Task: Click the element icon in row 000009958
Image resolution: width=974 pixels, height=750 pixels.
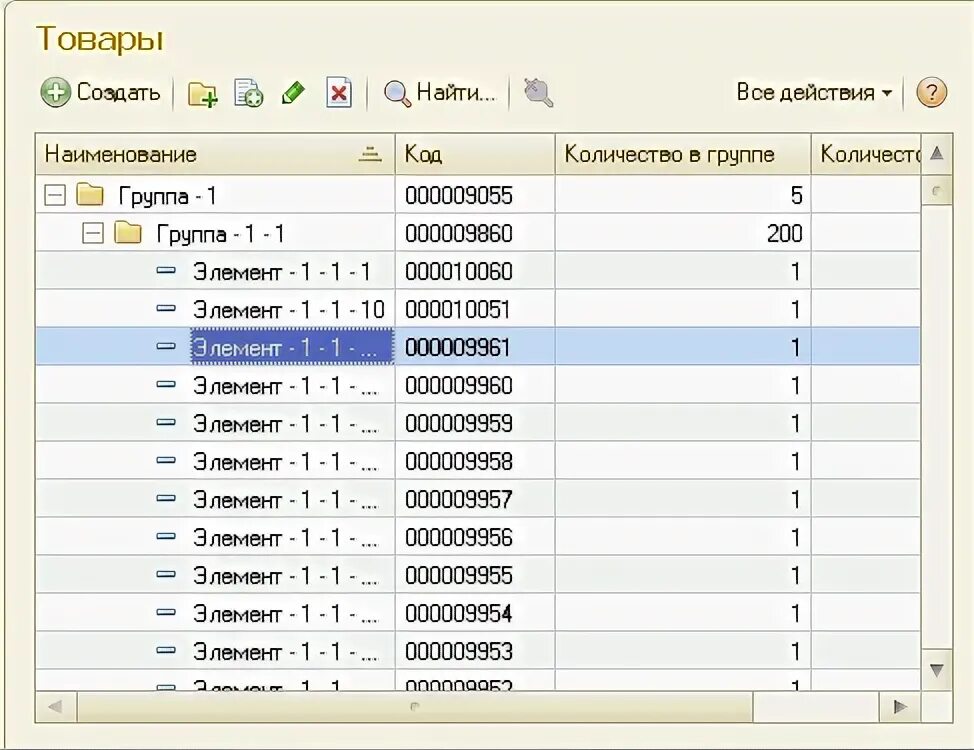Action: pos(166,460)
